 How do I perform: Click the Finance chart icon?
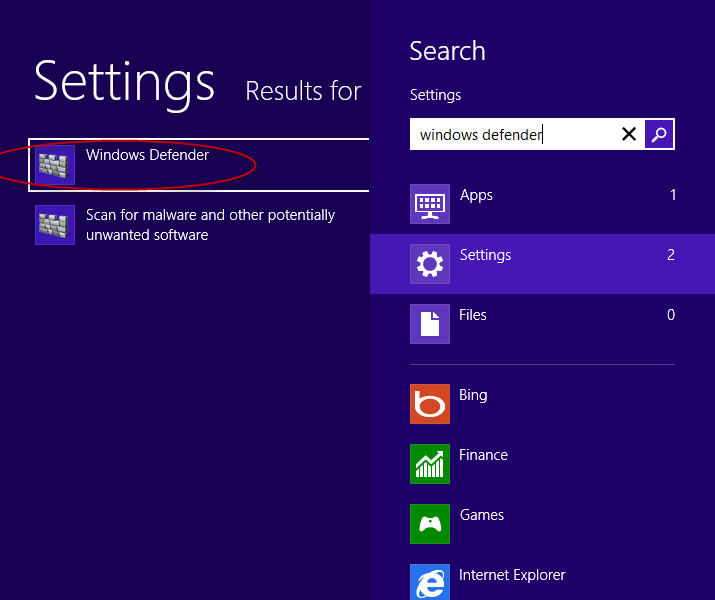click(430, 464)
